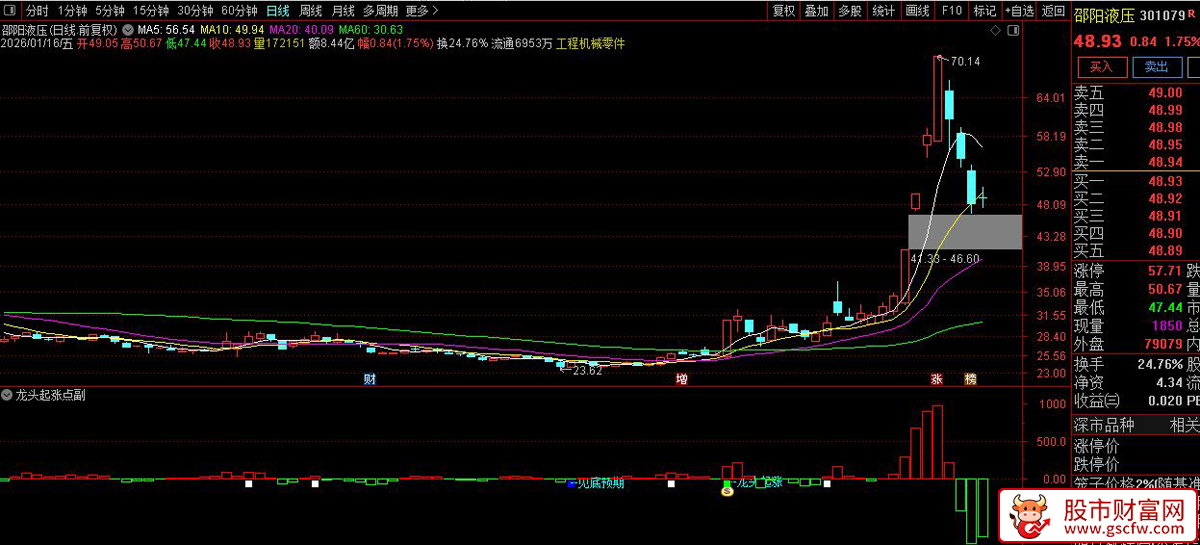This screenshot has height=545, width=1200.
Task: Switch to 分时 view
Action: 37,11
